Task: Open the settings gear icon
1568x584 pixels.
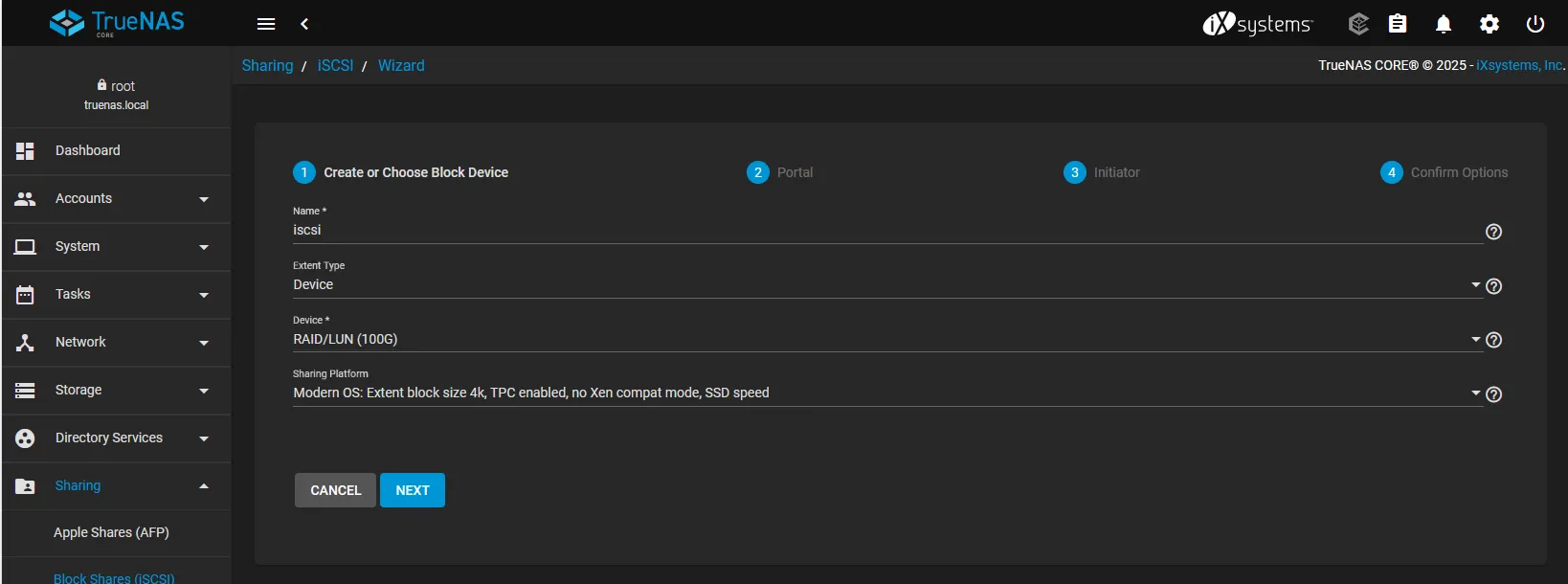Action: [1490, 24]
